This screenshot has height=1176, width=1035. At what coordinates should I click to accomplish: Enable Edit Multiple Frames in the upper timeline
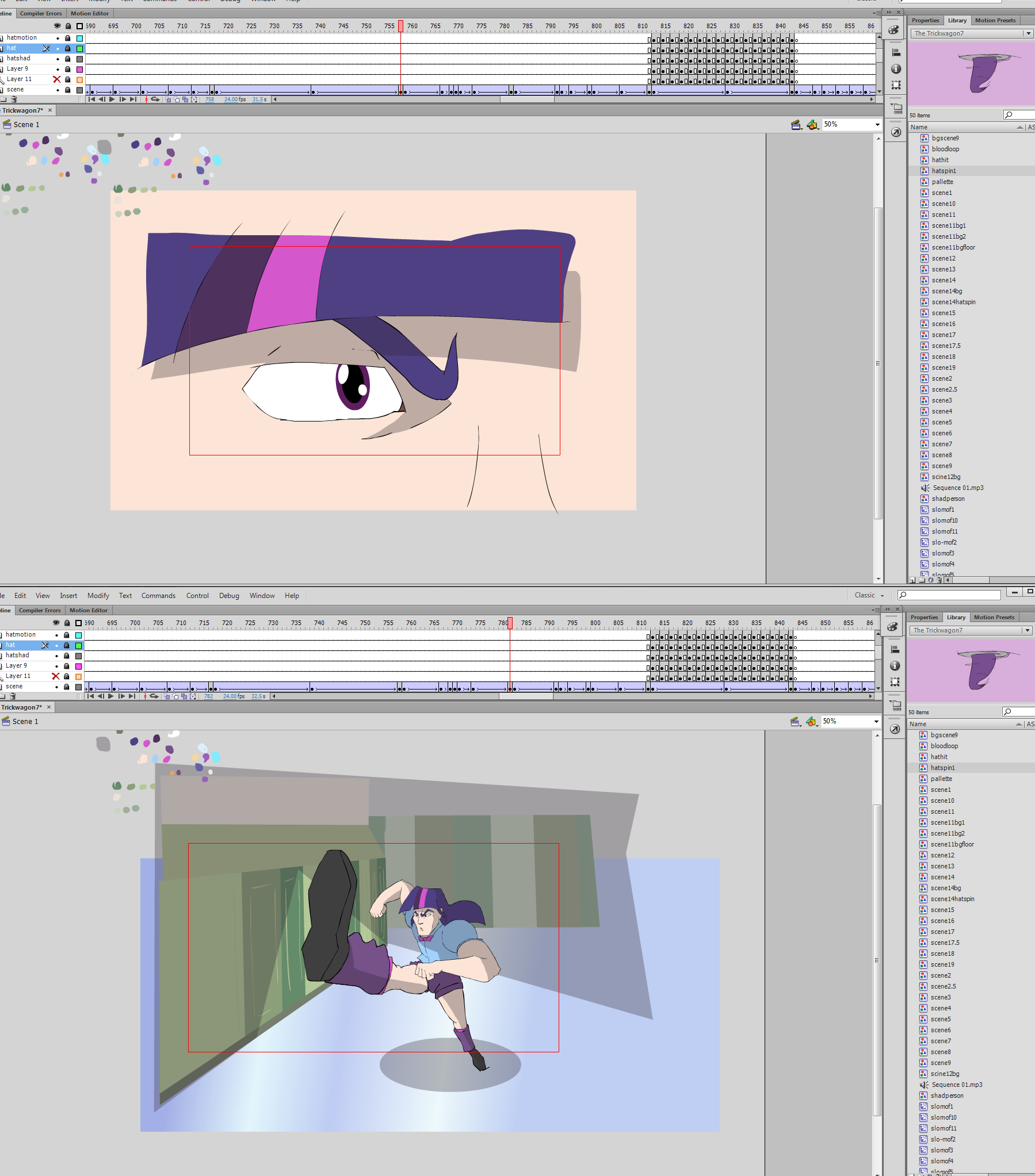tap(185, 99)
